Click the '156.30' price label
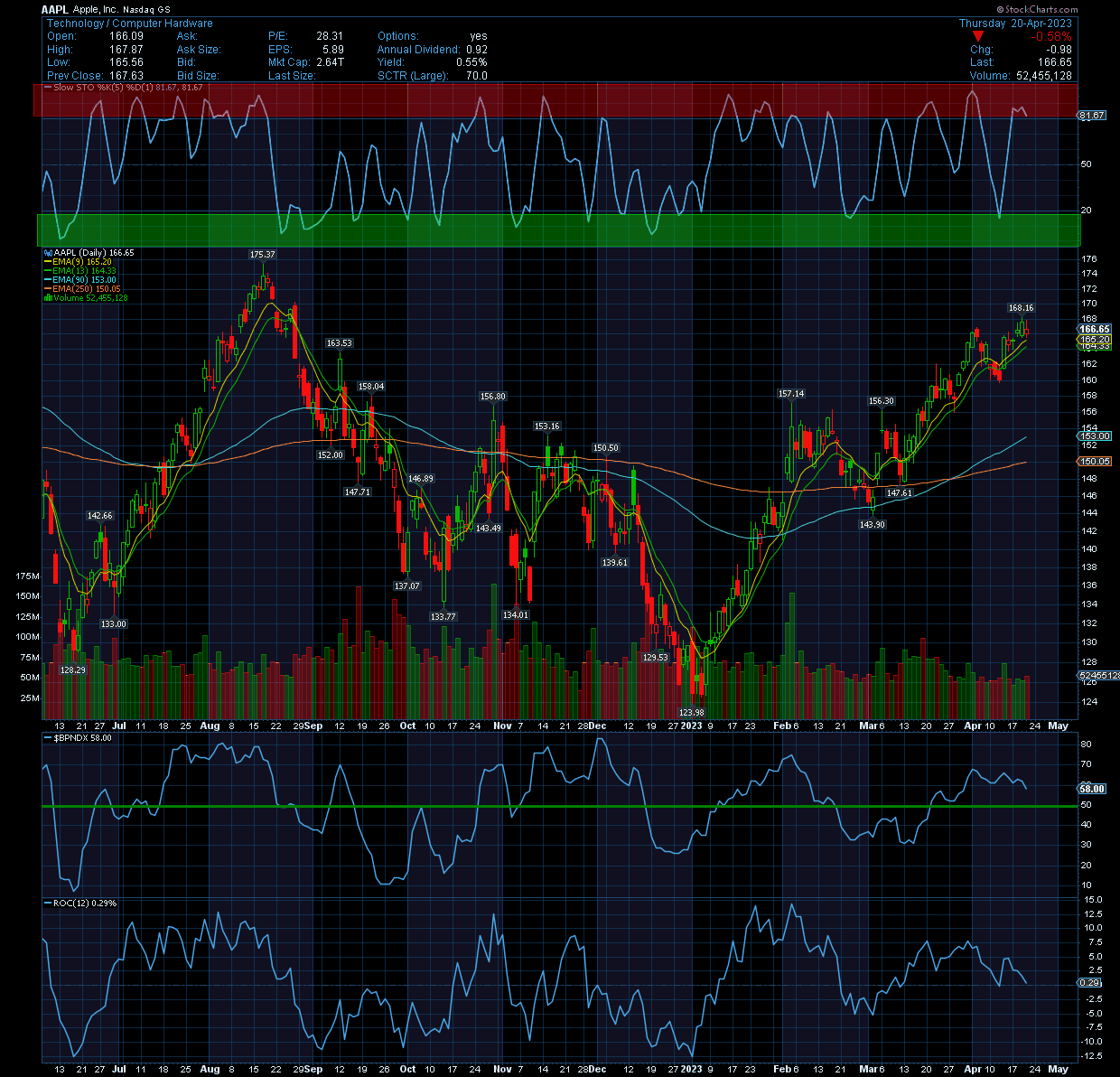The height and width of the screenshot is (1077, 1120). (882, 401)
